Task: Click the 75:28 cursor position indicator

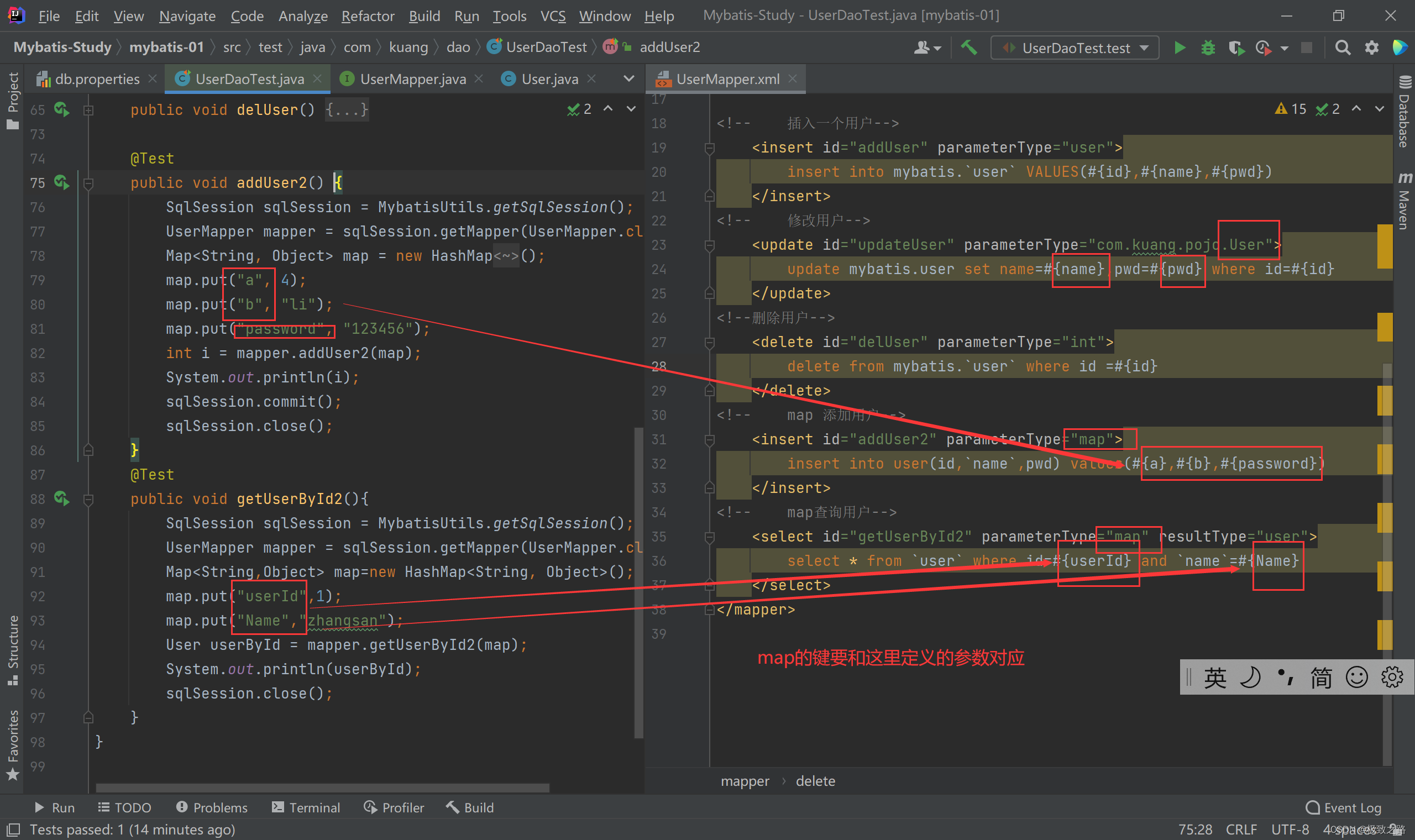Action: pyautogui.click(x=1195, y=830)
